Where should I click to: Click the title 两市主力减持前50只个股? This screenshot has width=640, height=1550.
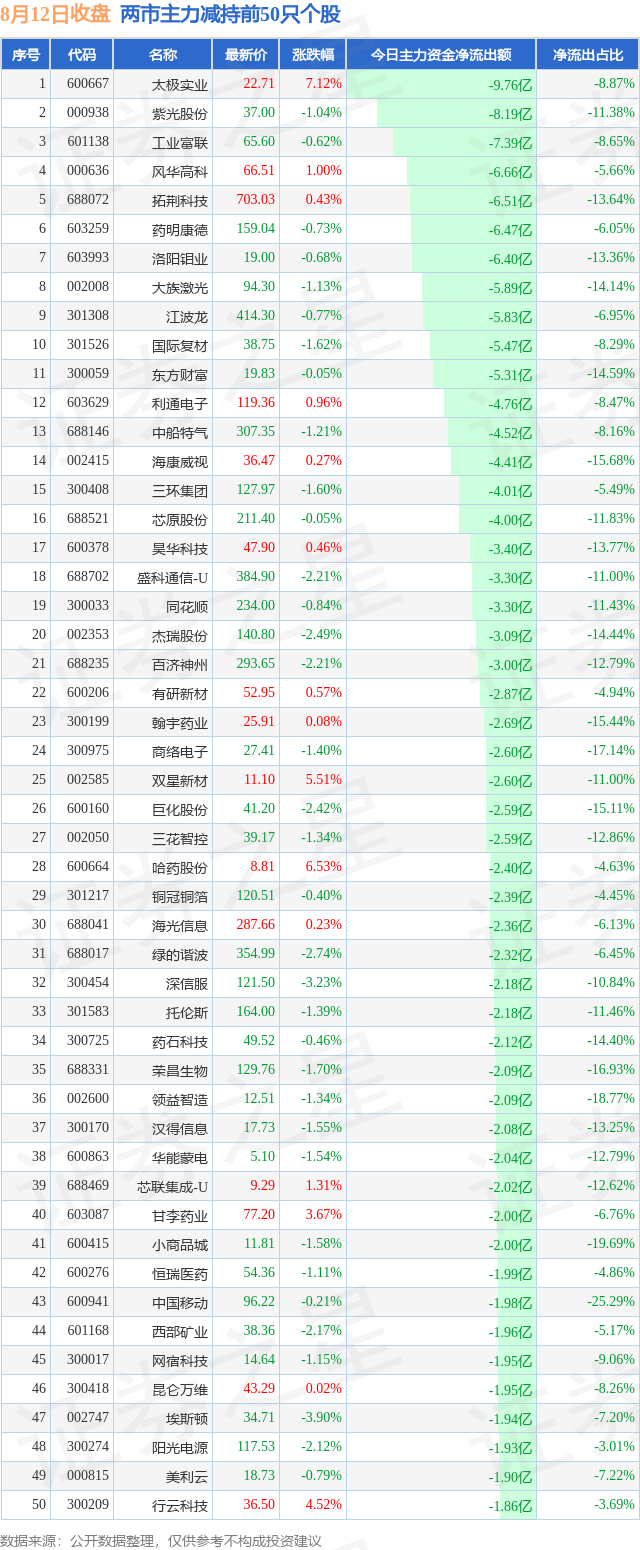pos(230,15)
